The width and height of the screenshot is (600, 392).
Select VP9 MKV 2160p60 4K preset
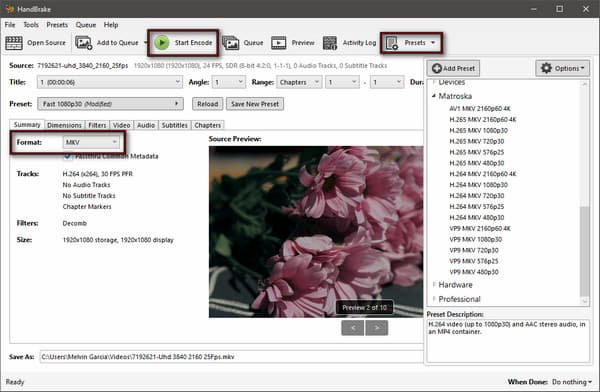[480, 228]
